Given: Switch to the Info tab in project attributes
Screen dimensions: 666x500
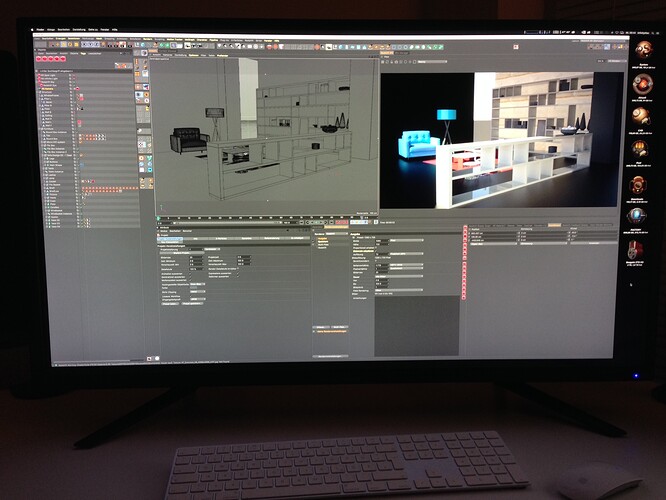Looking at the screenshot, I should tap(195, 239).
